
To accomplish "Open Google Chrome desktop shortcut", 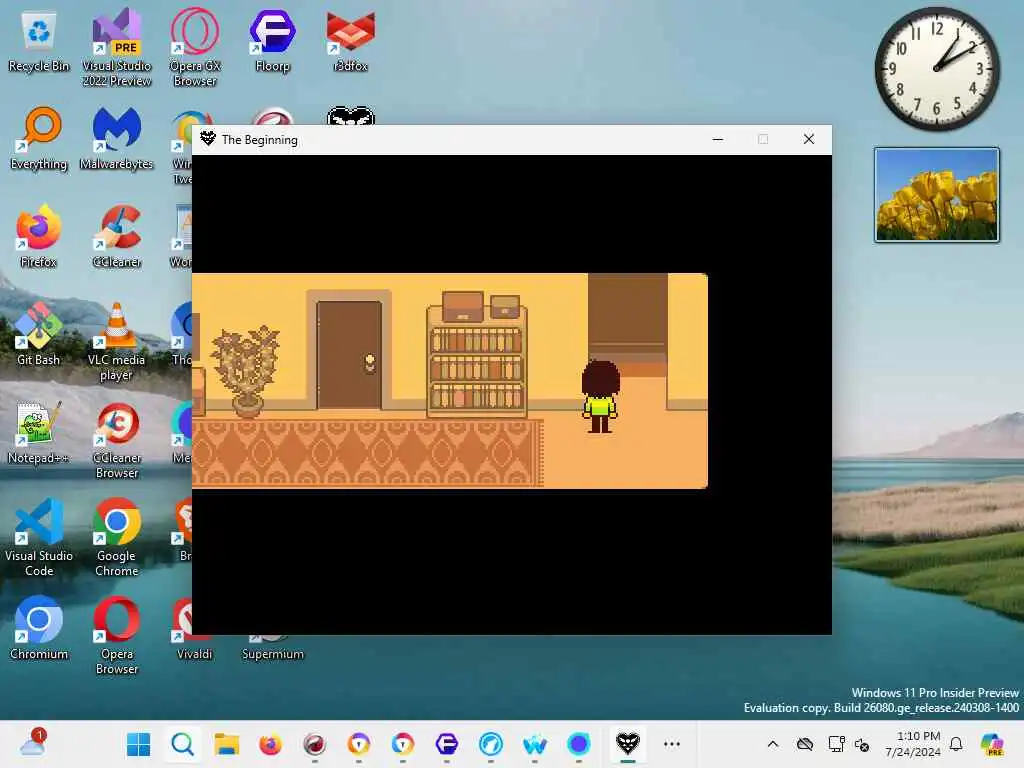I will click(x=117, y=537).
